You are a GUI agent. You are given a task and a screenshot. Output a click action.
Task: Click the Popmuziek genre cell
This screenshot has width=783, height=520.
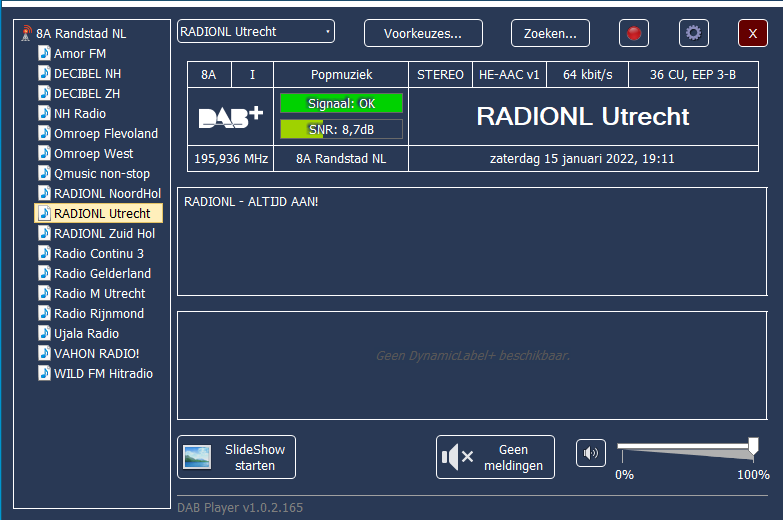(x=341, y=74)
